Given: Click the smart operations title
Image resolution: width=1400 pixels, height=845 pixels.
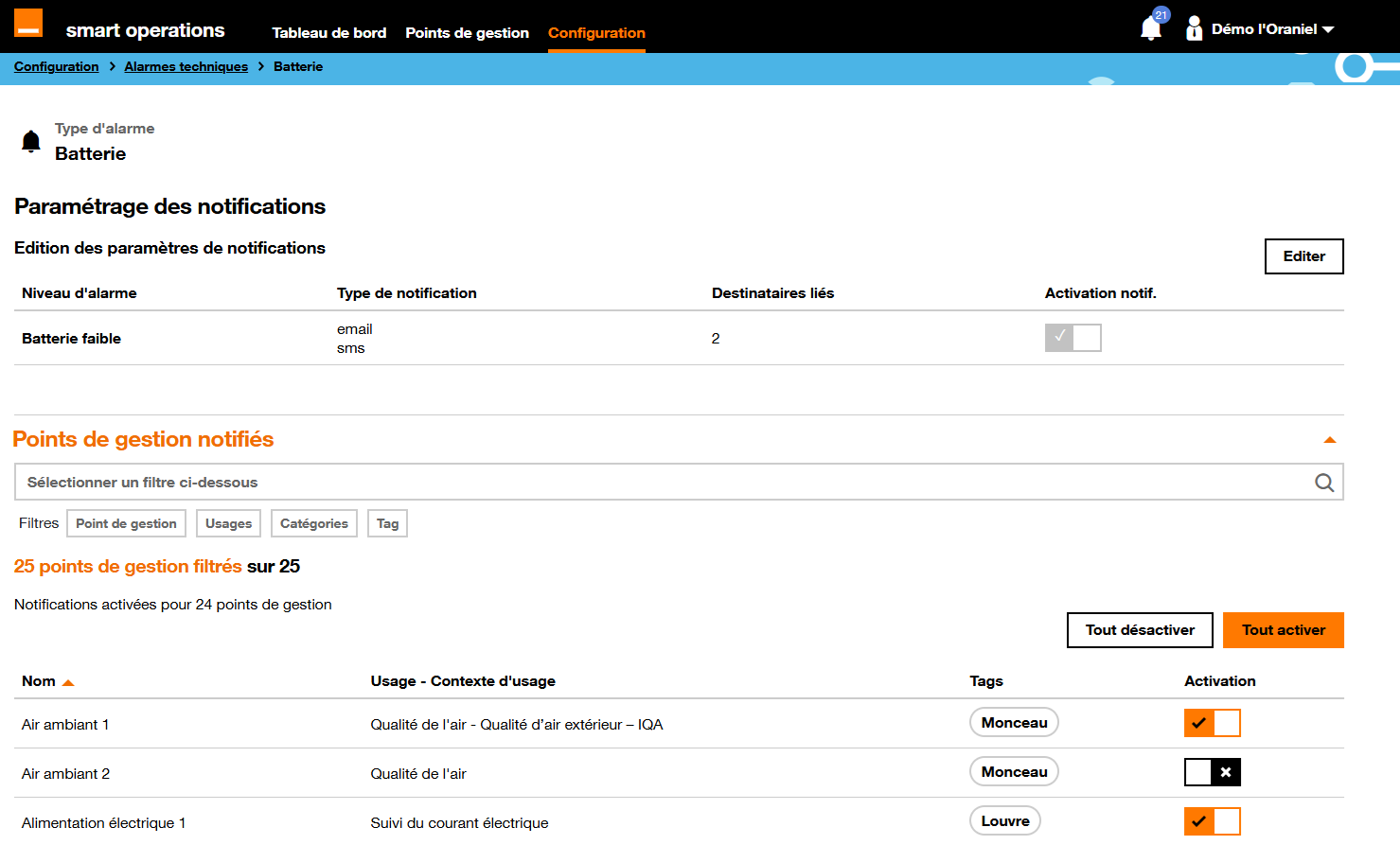Looking at the screenshot, I should 145,30.
